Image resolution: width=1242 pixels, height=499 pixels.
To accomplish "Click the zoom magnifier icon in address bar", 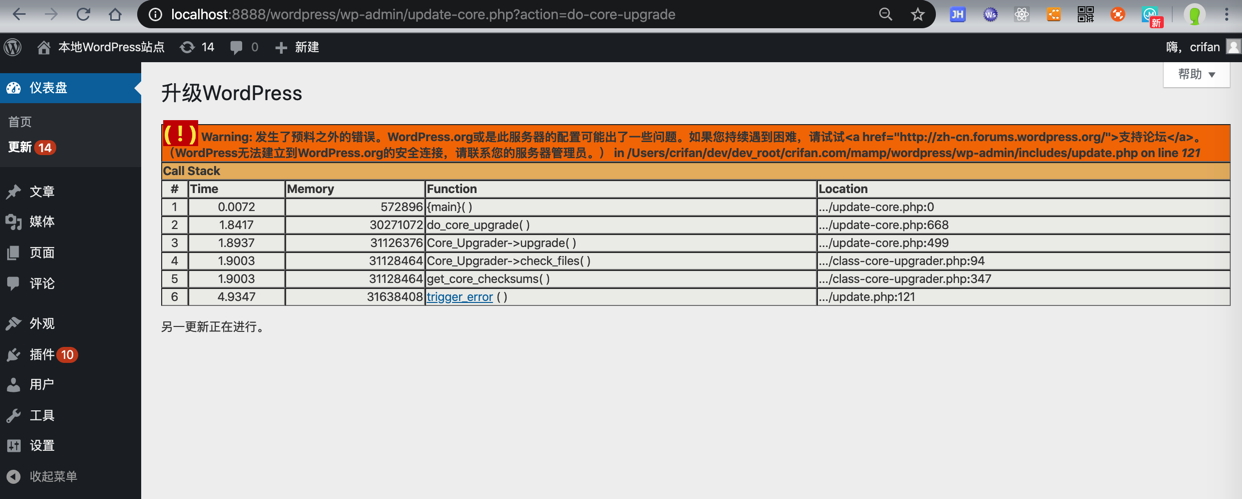I will [x=885, y=15].
